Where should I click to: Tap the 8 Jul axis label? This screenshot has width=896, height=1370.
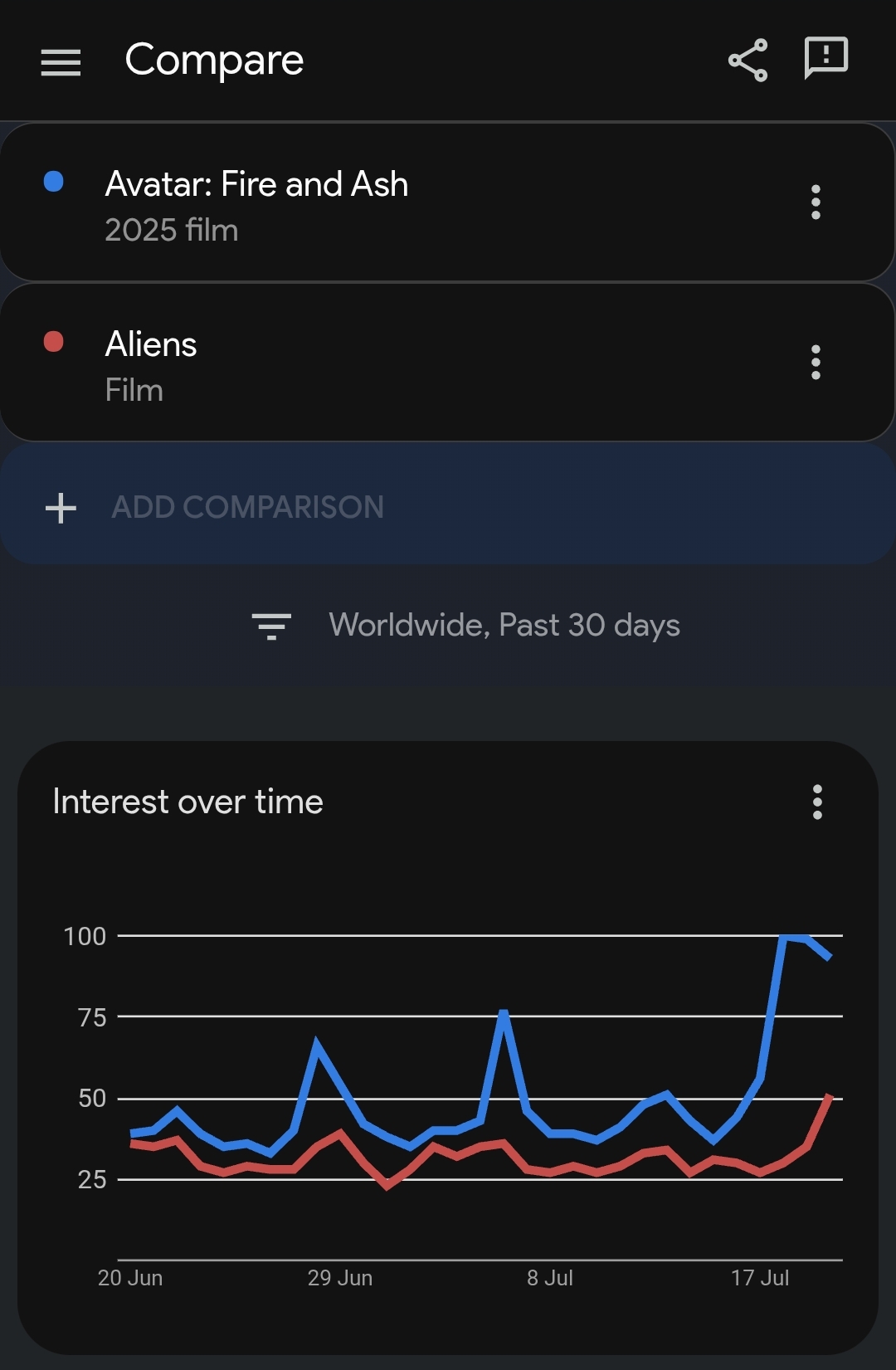coord(550,1278)
